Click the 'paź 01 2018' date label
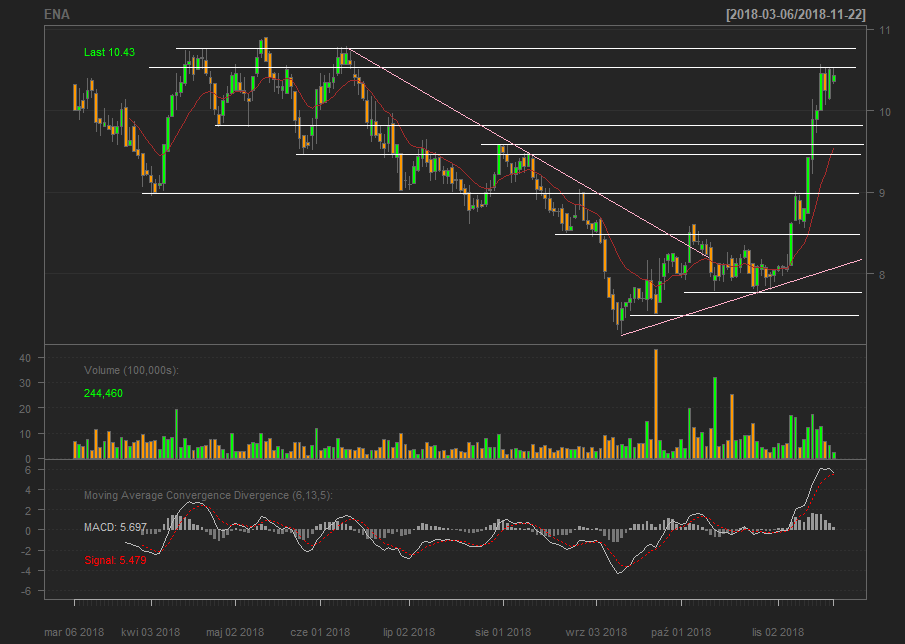This screenshot has height=644, width=905. click(x=681, y=632)
